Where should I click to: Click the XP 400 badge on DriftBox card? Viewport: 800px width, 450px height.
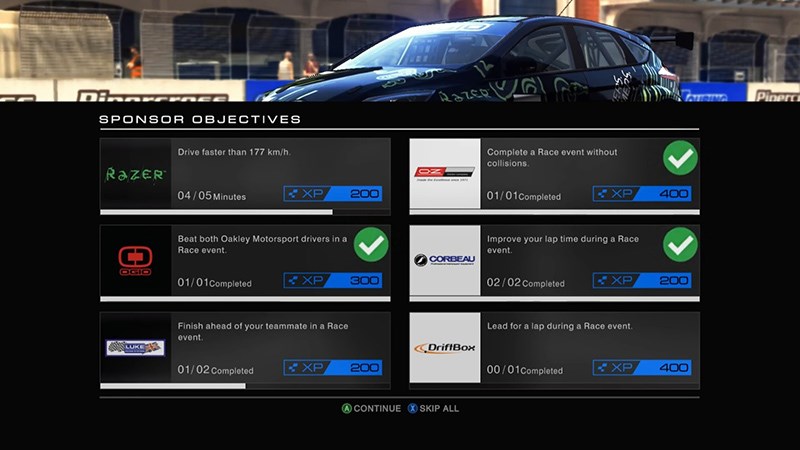tap(642, 368)
